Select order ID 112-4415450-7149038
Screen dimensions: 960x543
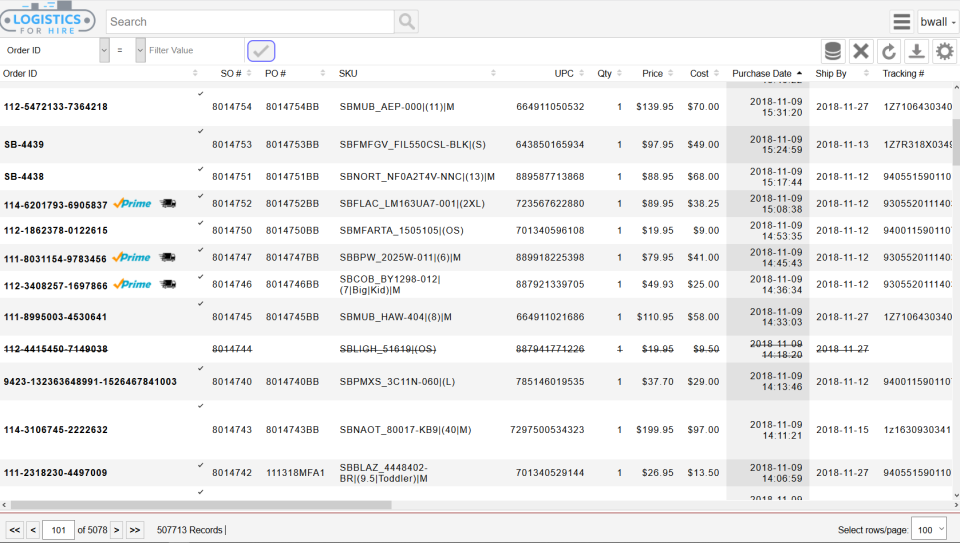coord(56,349)
